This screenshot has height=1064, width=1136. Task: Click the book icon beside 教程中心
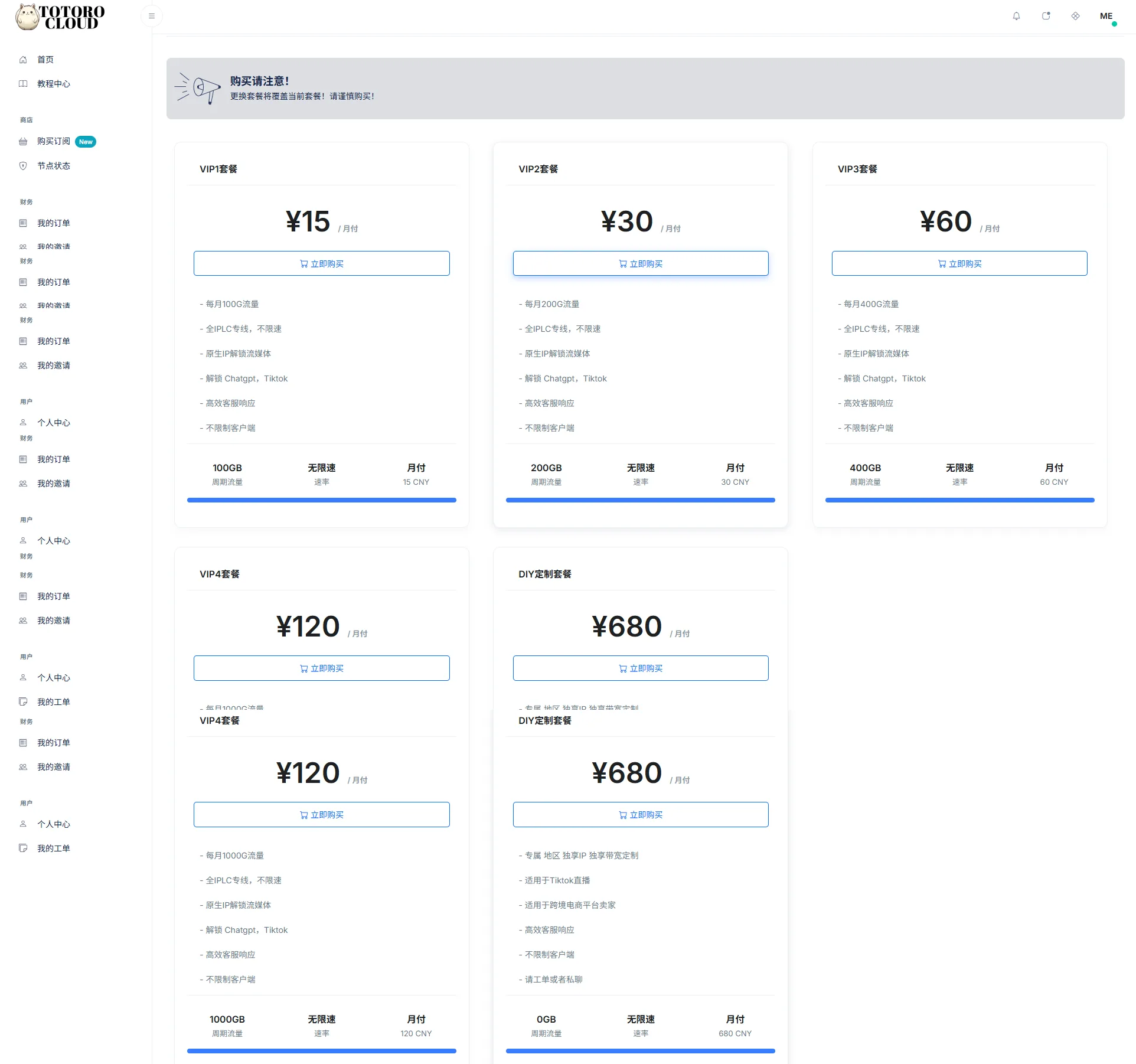tap(23, 84)
